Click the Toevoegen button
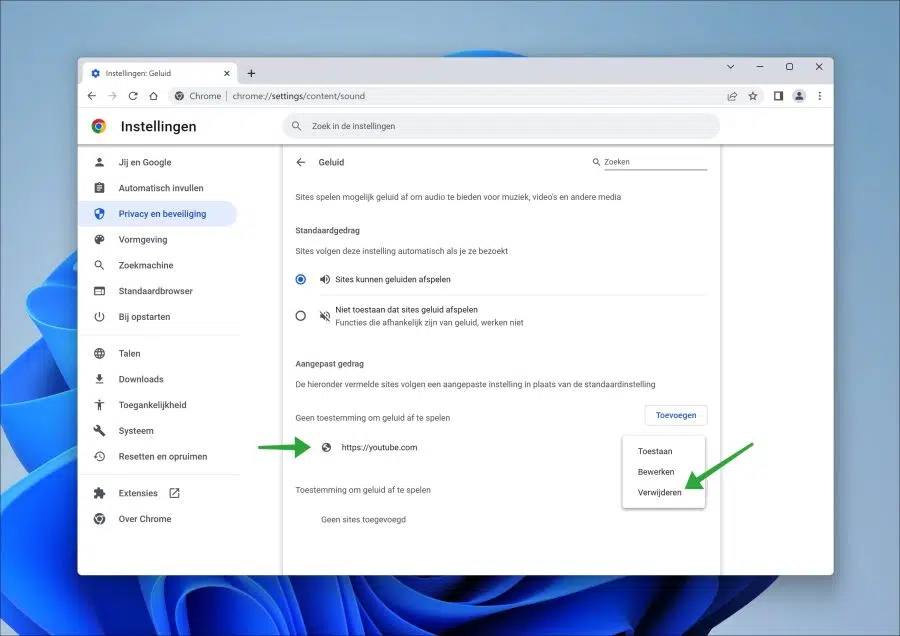 click(x=676, y=415)
